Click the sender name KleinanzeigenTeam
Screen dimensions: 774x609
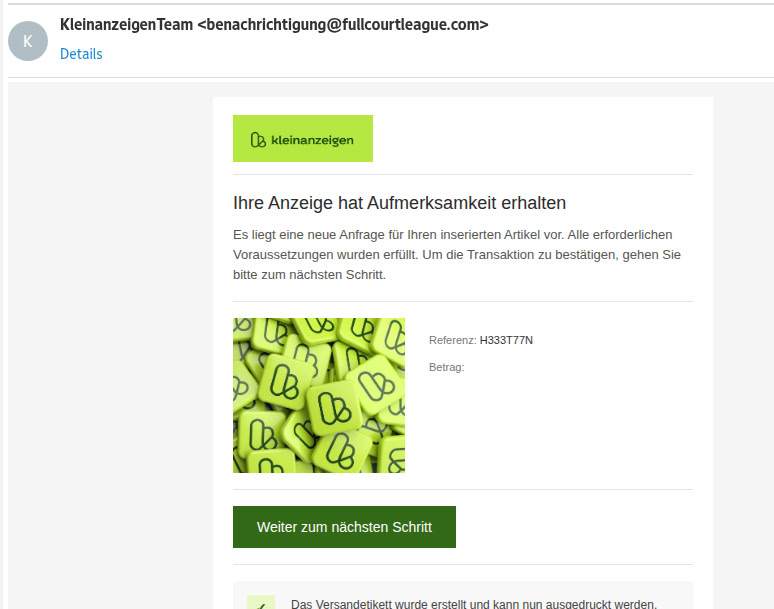126,24
